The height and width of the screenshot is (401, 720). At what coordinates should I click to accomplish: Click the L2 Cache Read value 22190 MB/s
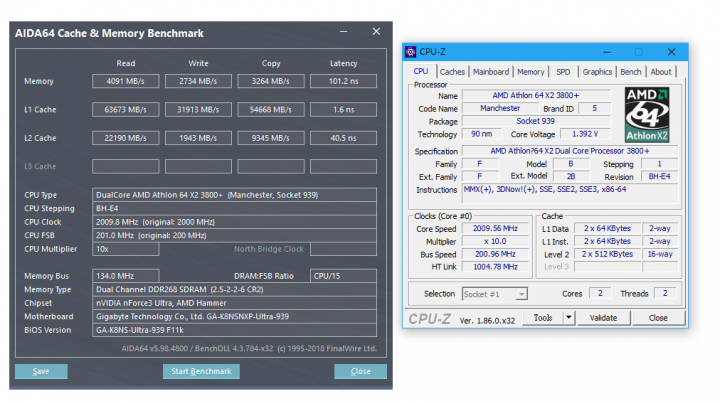coord(125,138)
